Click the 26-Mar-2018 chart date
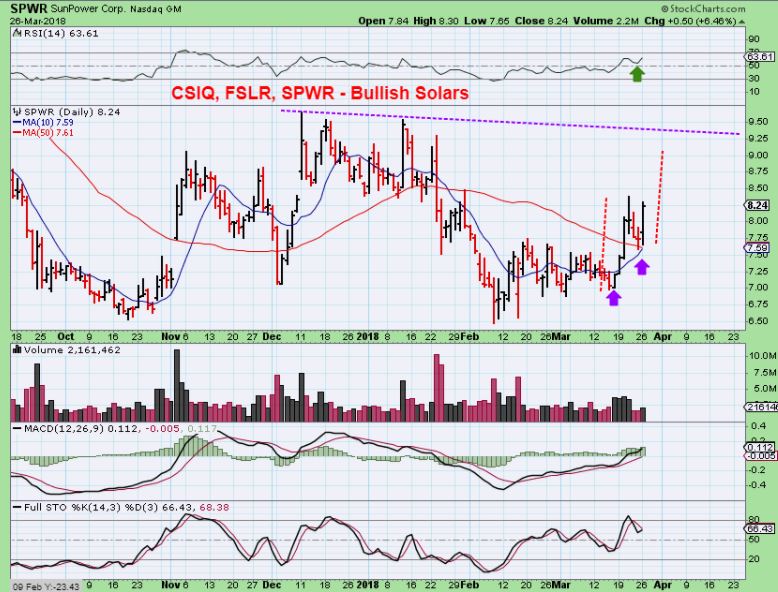 click(x=38, y=21)
